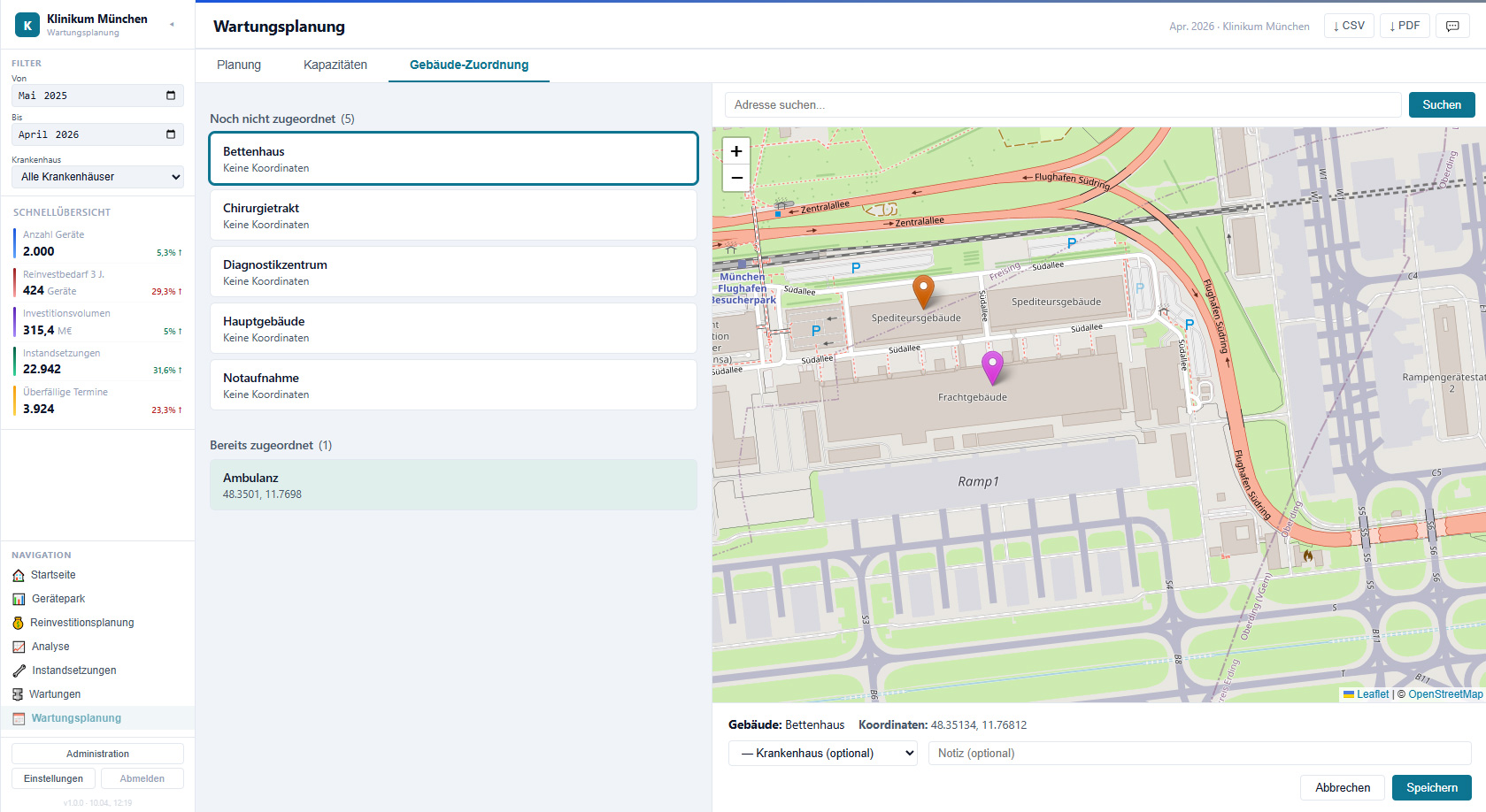Open the Krankenhaus (optional) dropdown
The height and width of the screenshot is (812, 1486).
(x=822, y=754)
